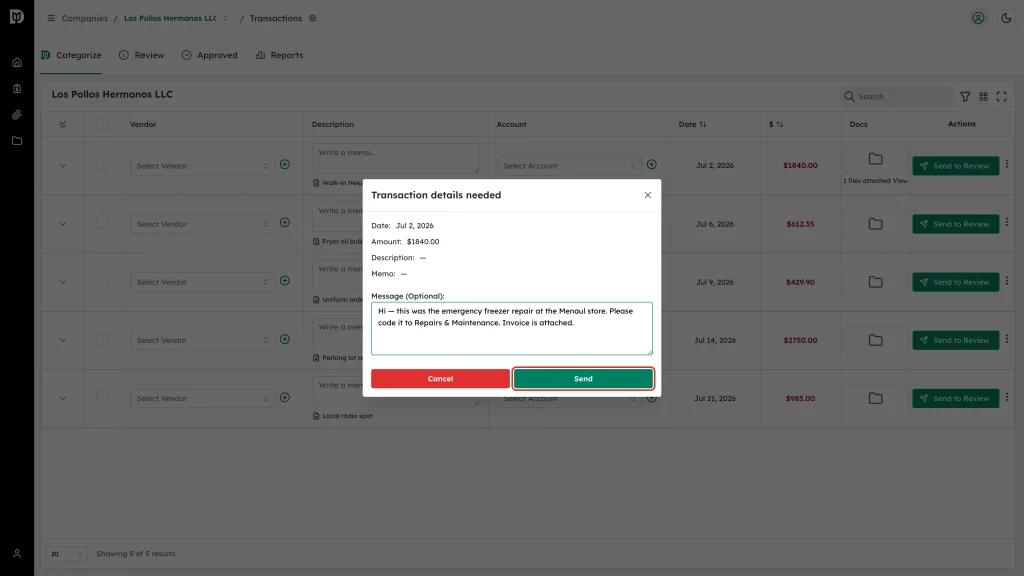
Task: Go to Companies breadcrumb
Action: point(84,18)
